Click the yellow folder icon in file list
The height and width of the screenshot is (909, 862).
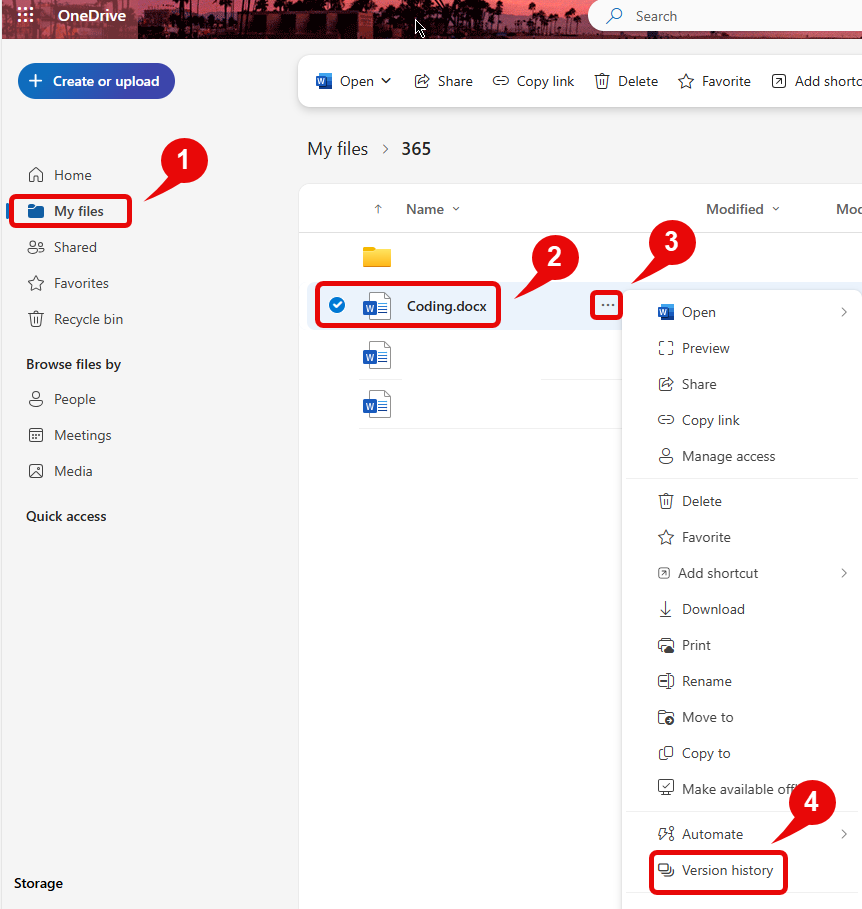coord(376,257)
